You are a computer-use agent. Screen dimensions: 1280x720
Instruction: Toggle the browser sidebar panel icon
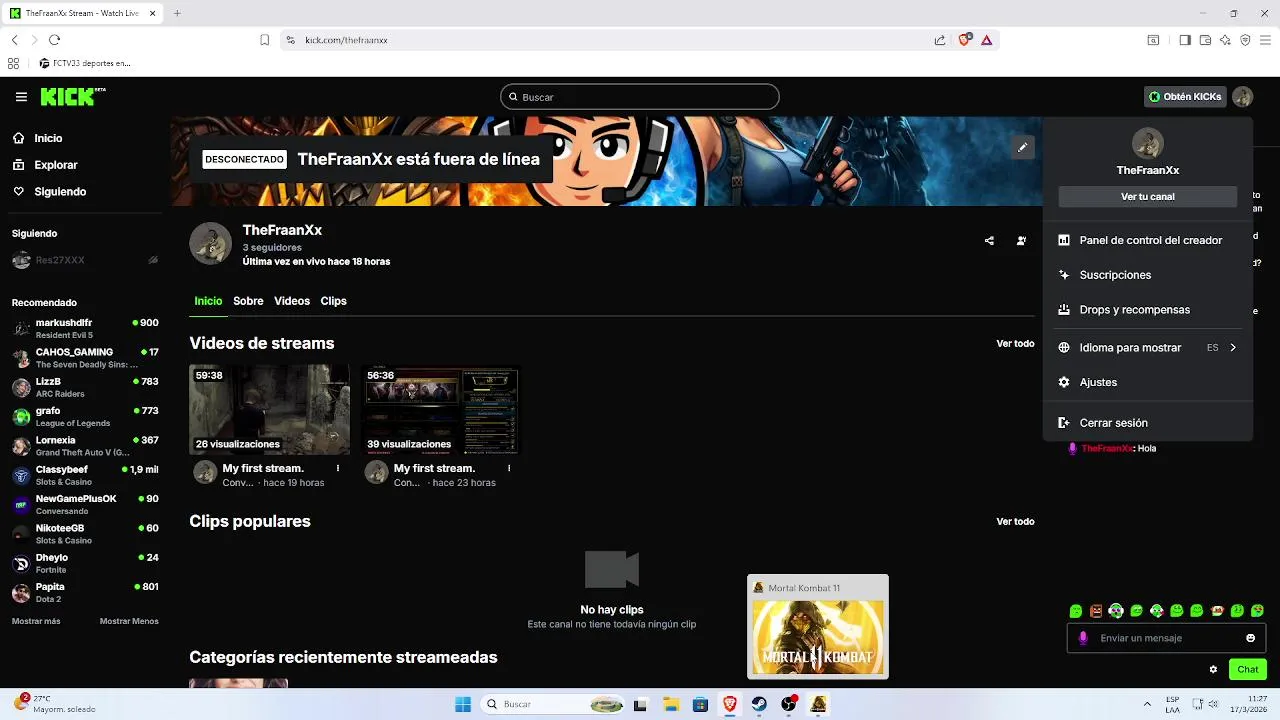click(x=1184, y=40)
